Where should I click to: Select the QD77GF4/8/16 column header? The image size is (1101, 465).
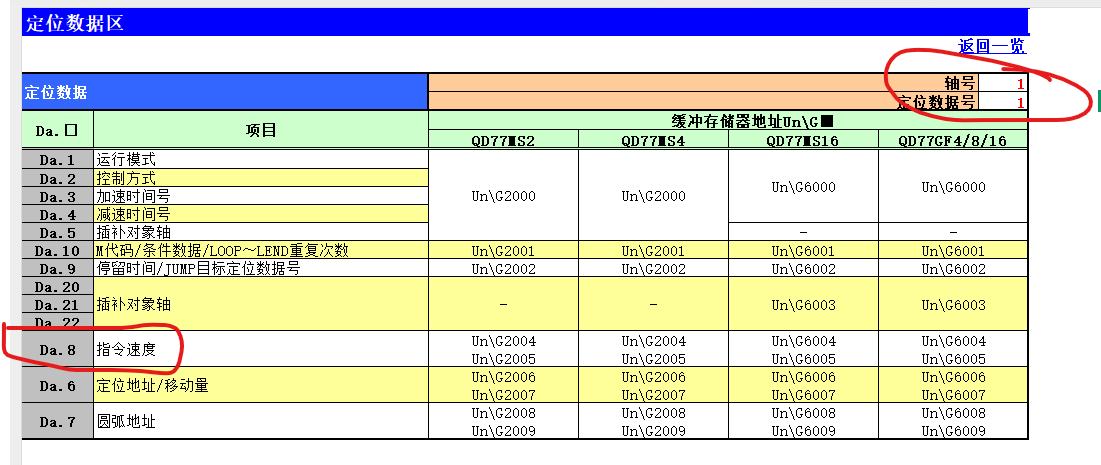(953, 140)
